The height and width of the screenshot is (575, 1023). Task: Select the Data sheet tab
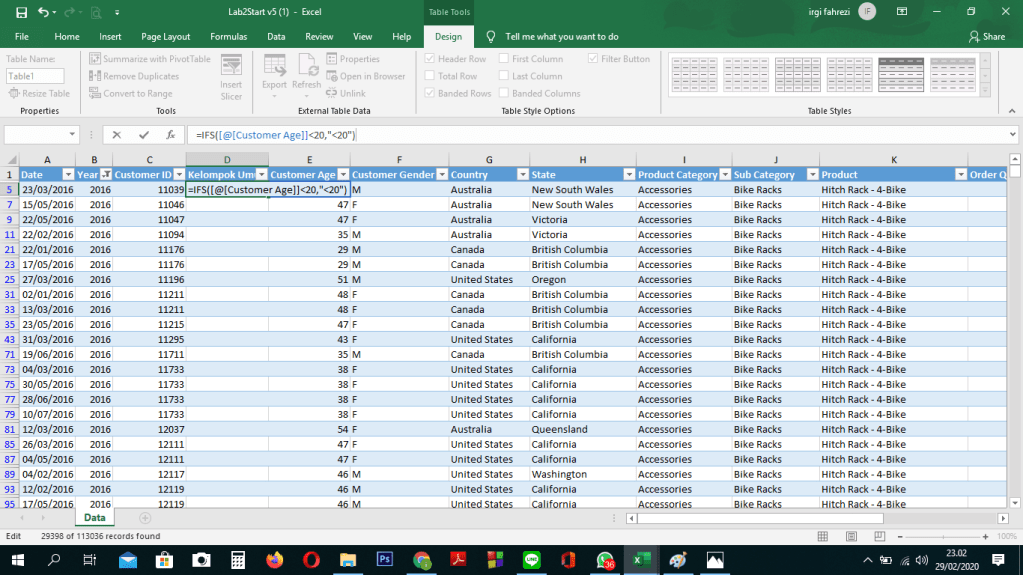tap(95, 518)
